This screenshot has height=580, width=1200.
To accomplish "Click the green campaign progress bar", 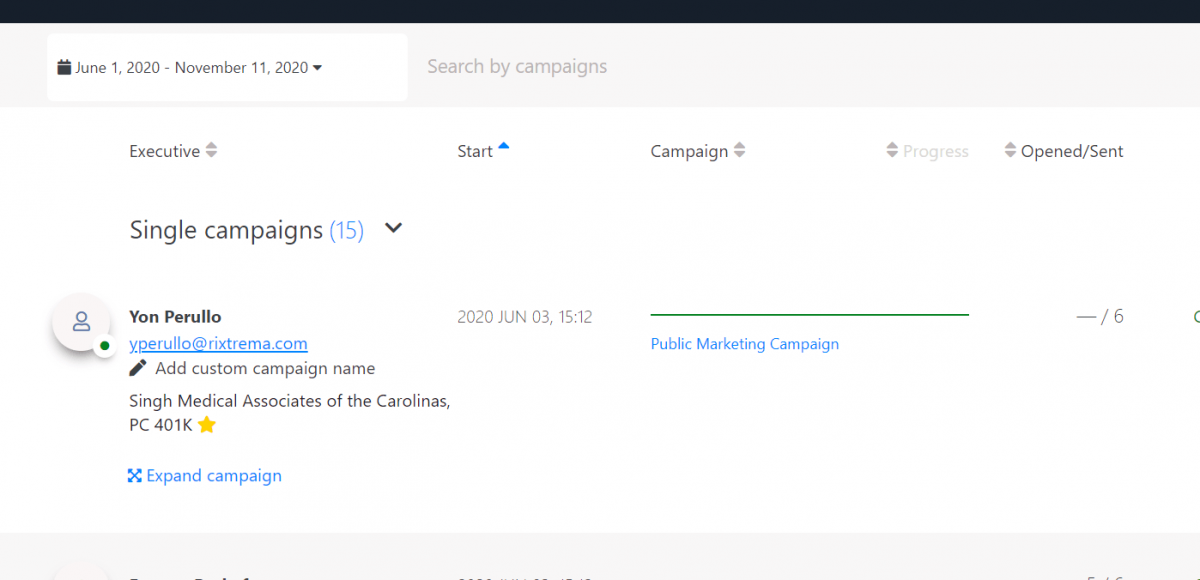I will (x=809, y=315).
